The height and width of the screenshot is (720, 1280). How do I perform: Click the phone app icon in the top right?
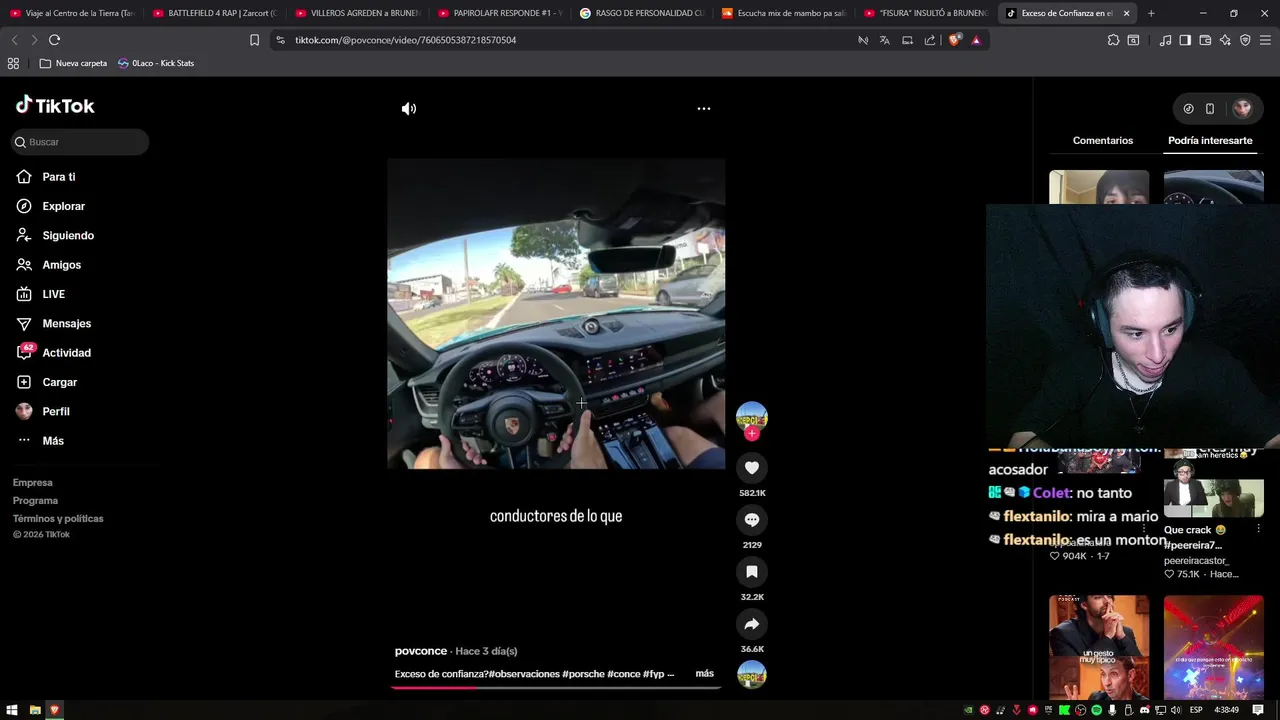click(x=1210, y=108)
